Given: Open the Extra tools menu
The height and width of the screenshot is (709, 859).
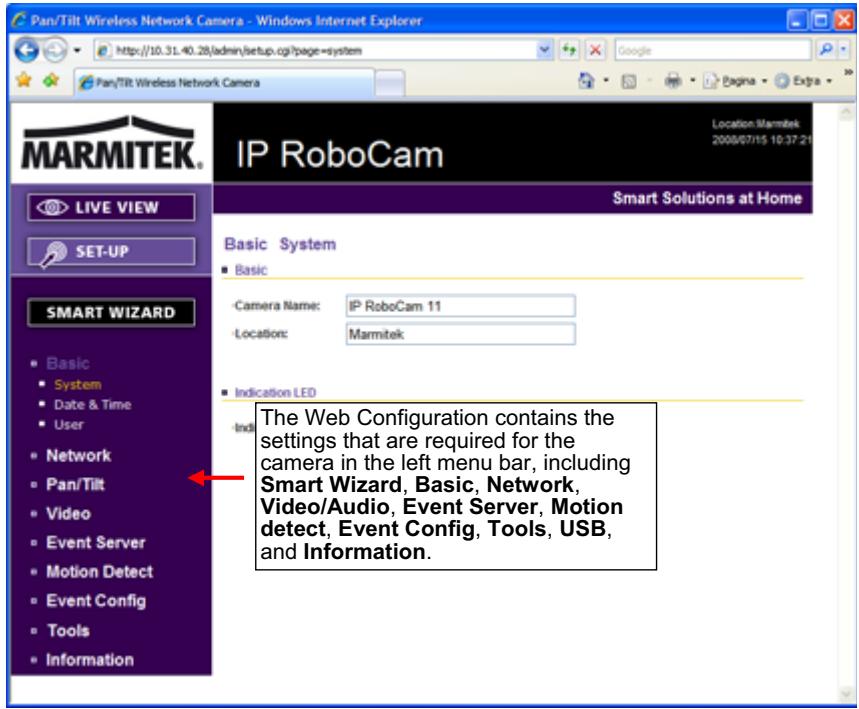Looking at the screenshot, I should [x=804, y=81].
